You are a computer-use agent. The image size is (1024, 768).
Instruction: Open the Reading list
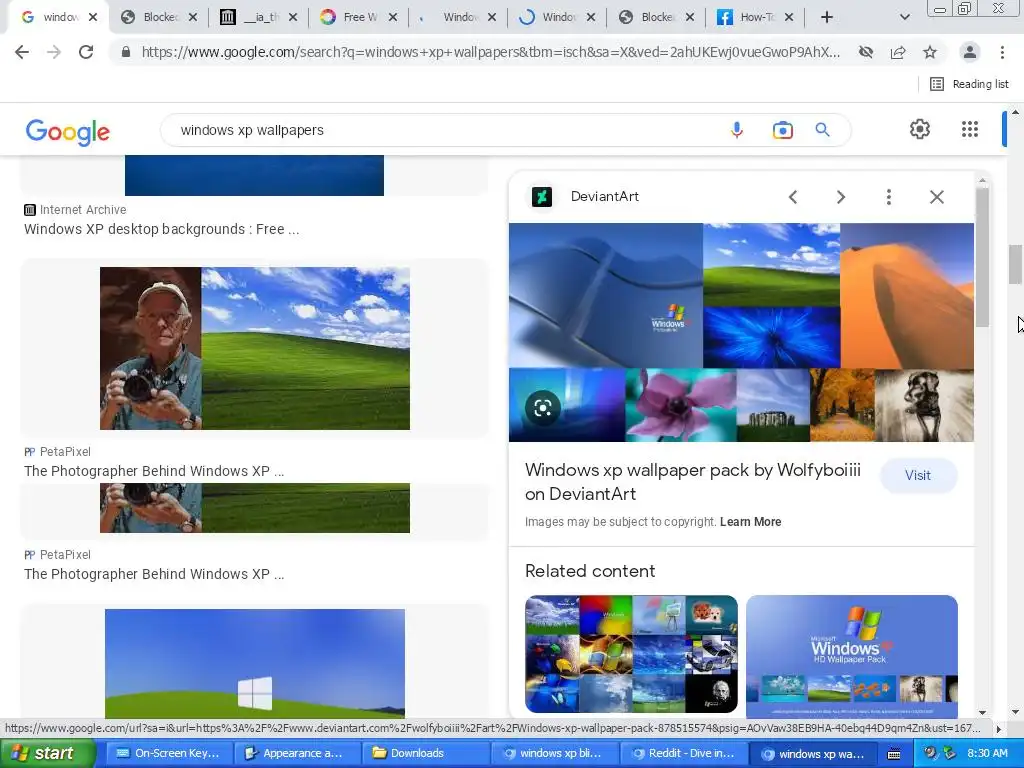coord(969,84)
